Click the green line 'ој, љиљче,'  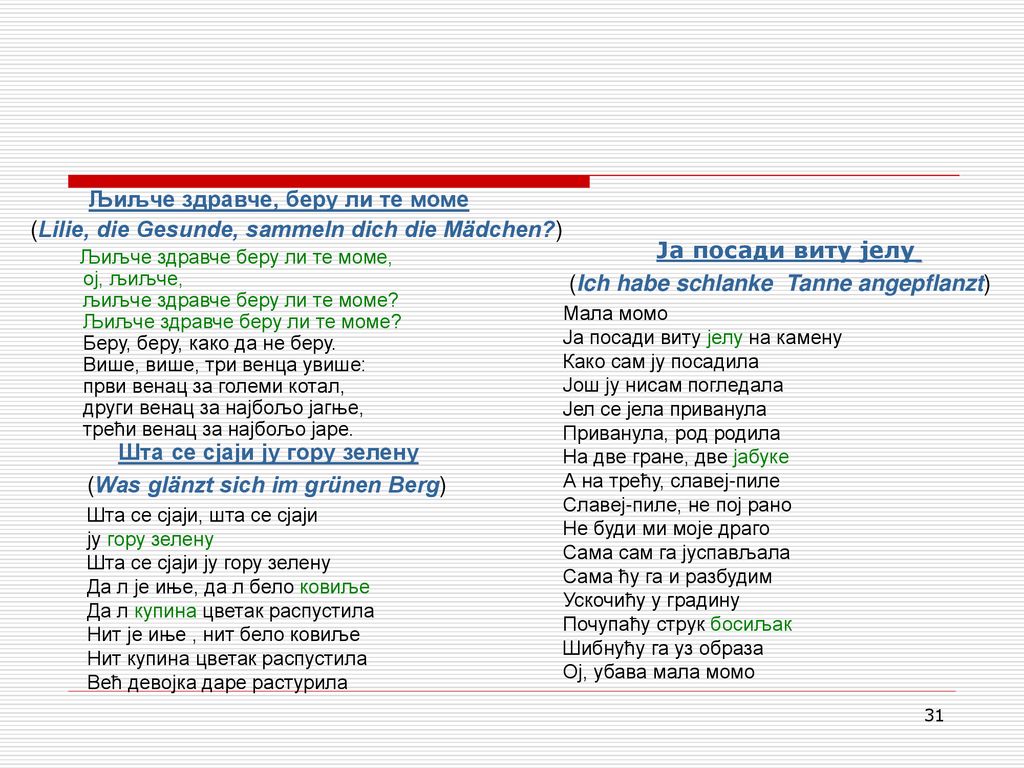click(133, 279)
